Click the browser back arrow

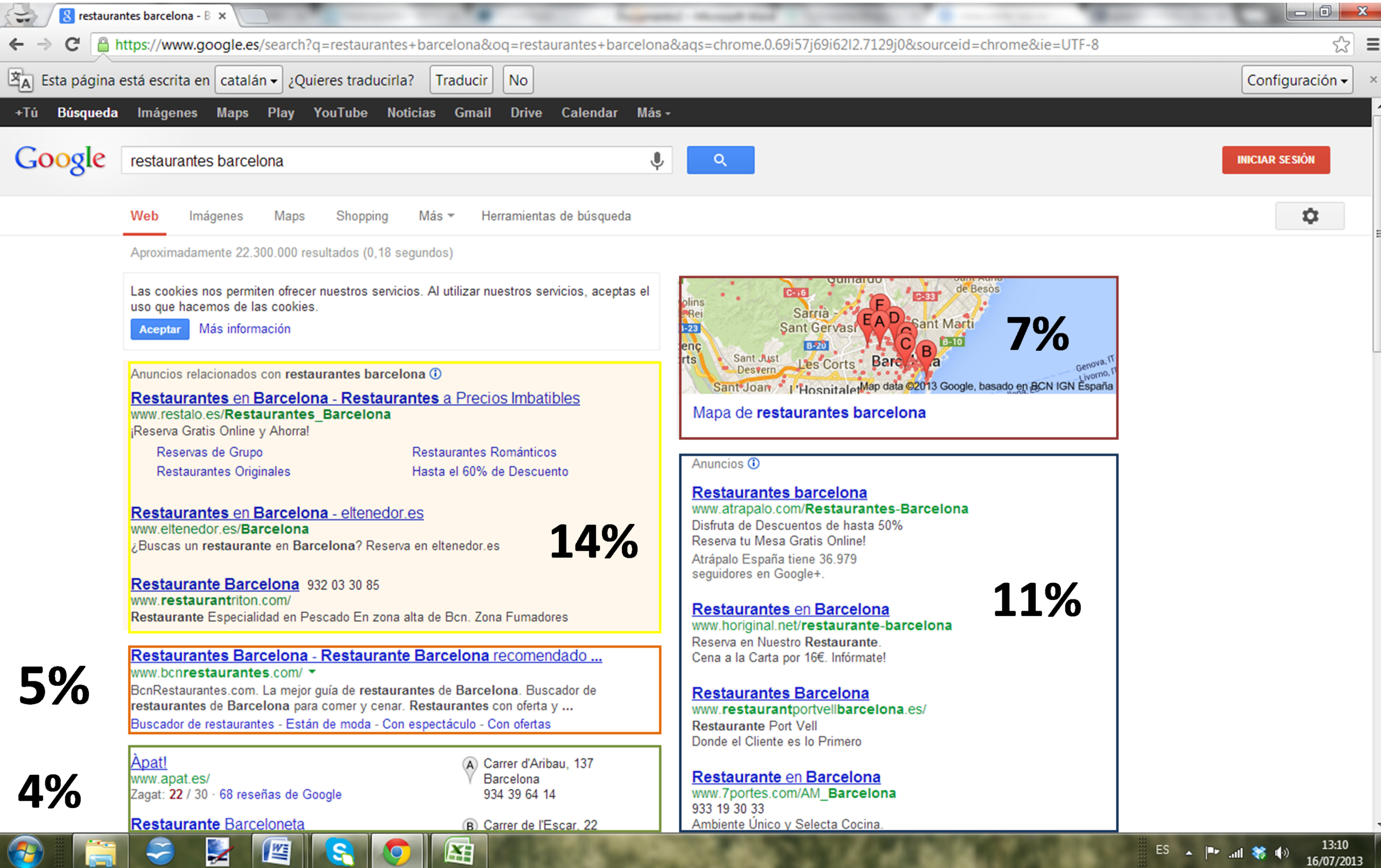point(17,45)
